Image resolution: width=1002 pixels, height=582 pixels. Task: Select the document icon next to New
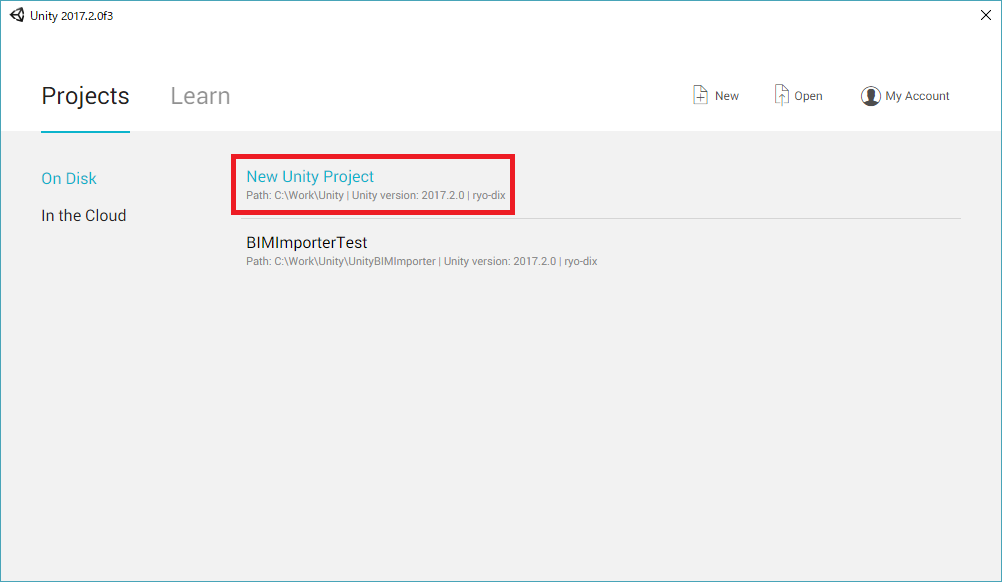pyautogui.click(x=700, y=93)
